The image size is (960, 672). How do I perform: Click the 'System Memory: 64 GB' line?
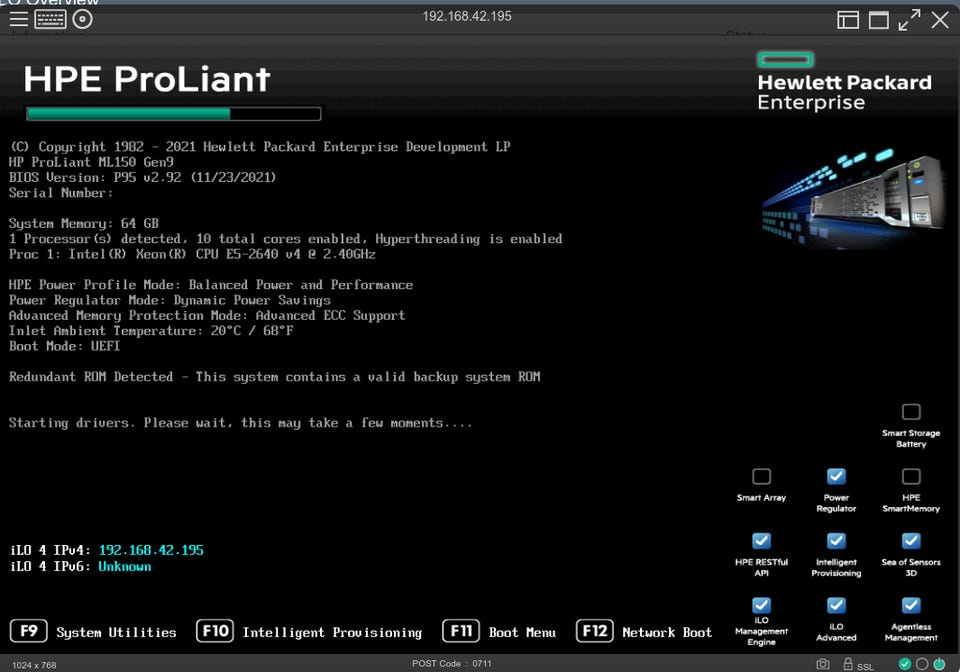(84, 223)
